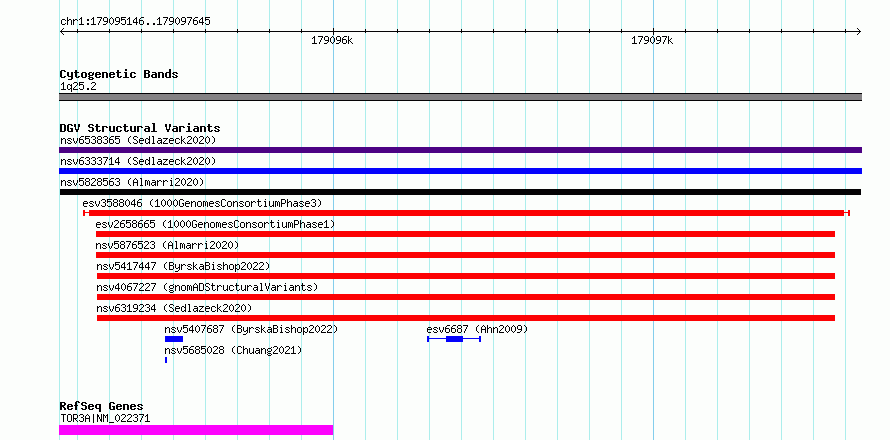Click the gray 1q25.2 cytogenetic band bar

point(460,97)
